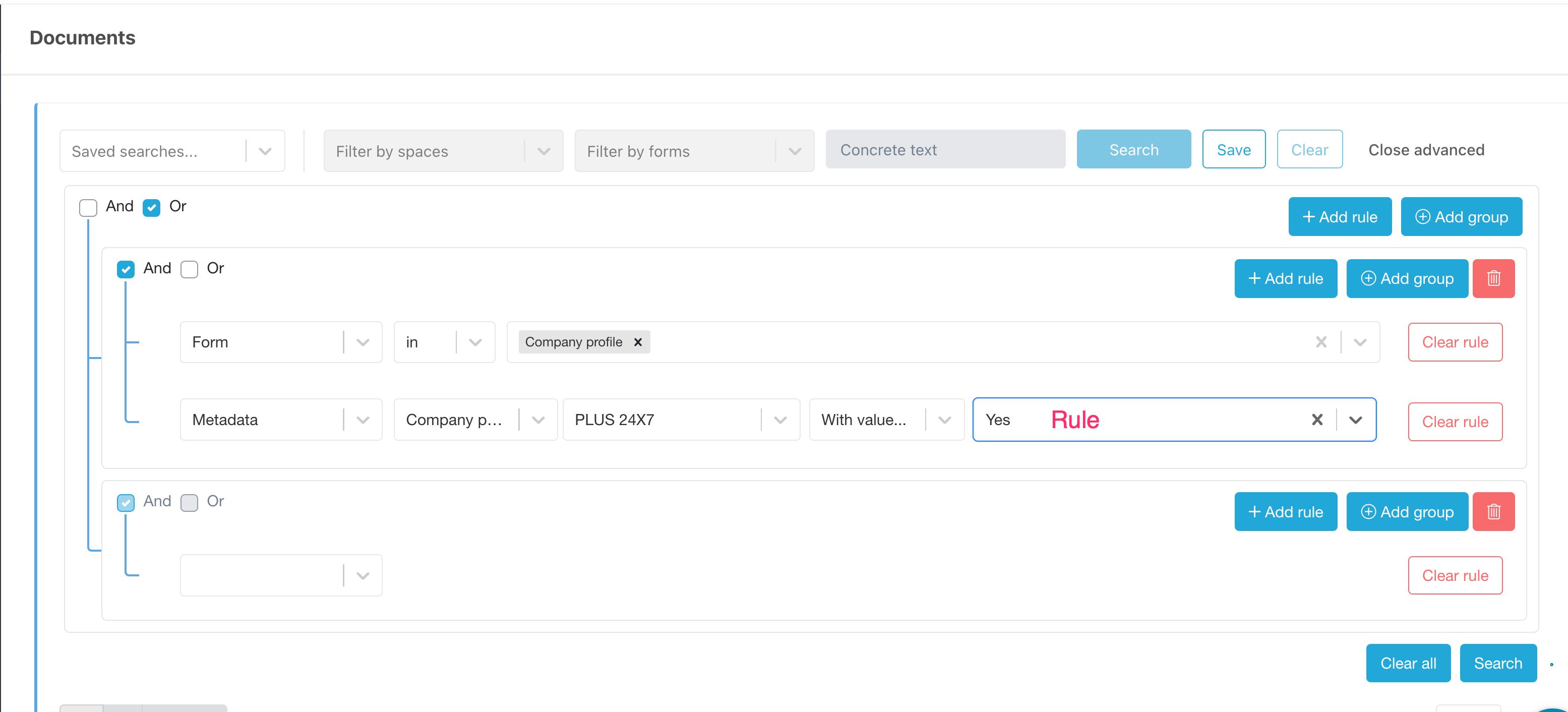
Task: Clear the Yes value with X icon
Action: pos(1316,420)
